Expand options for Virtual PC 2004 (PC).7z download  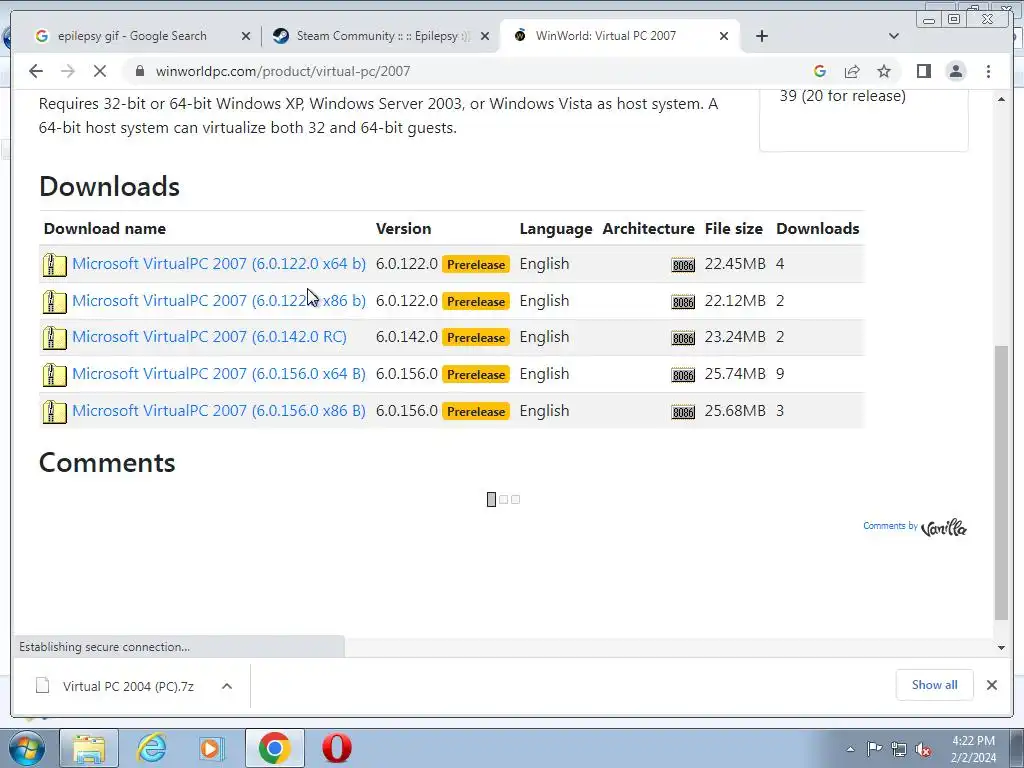227,686
